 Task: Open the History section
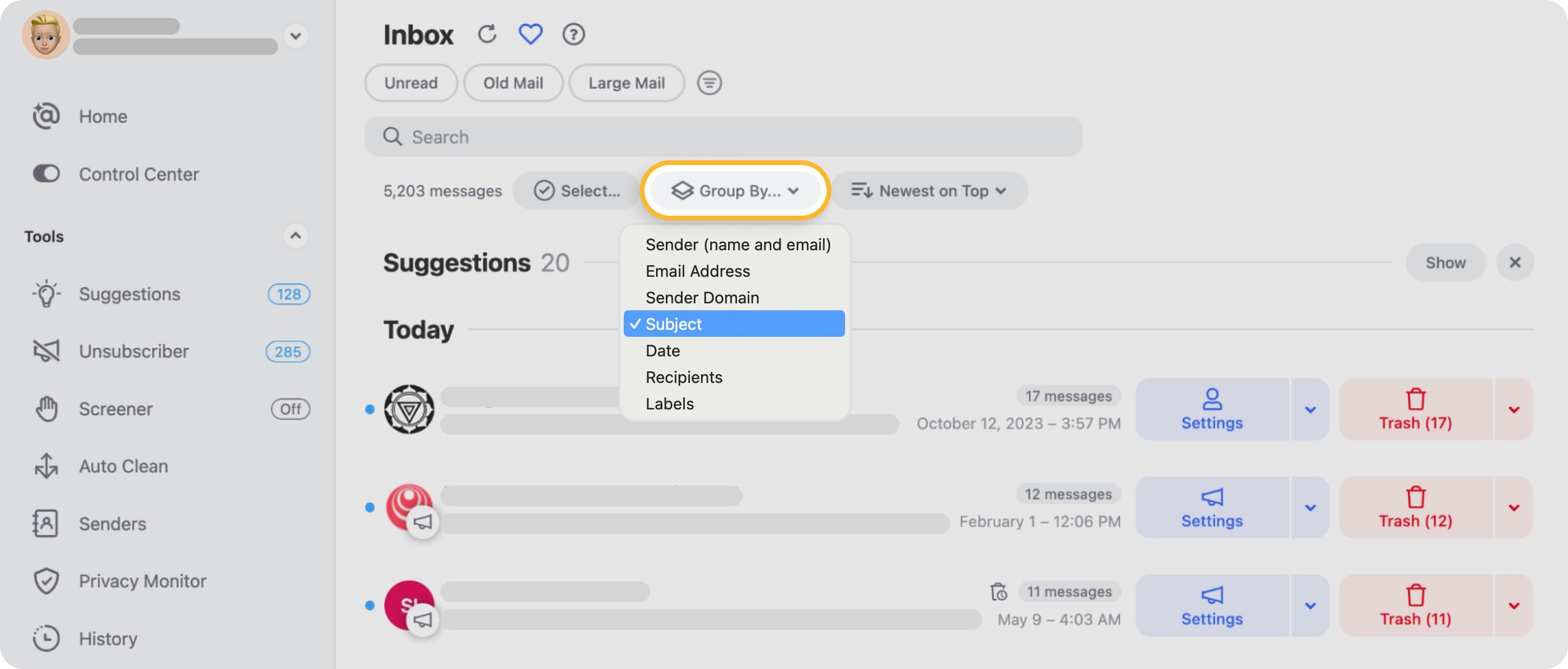coord(108,638)
